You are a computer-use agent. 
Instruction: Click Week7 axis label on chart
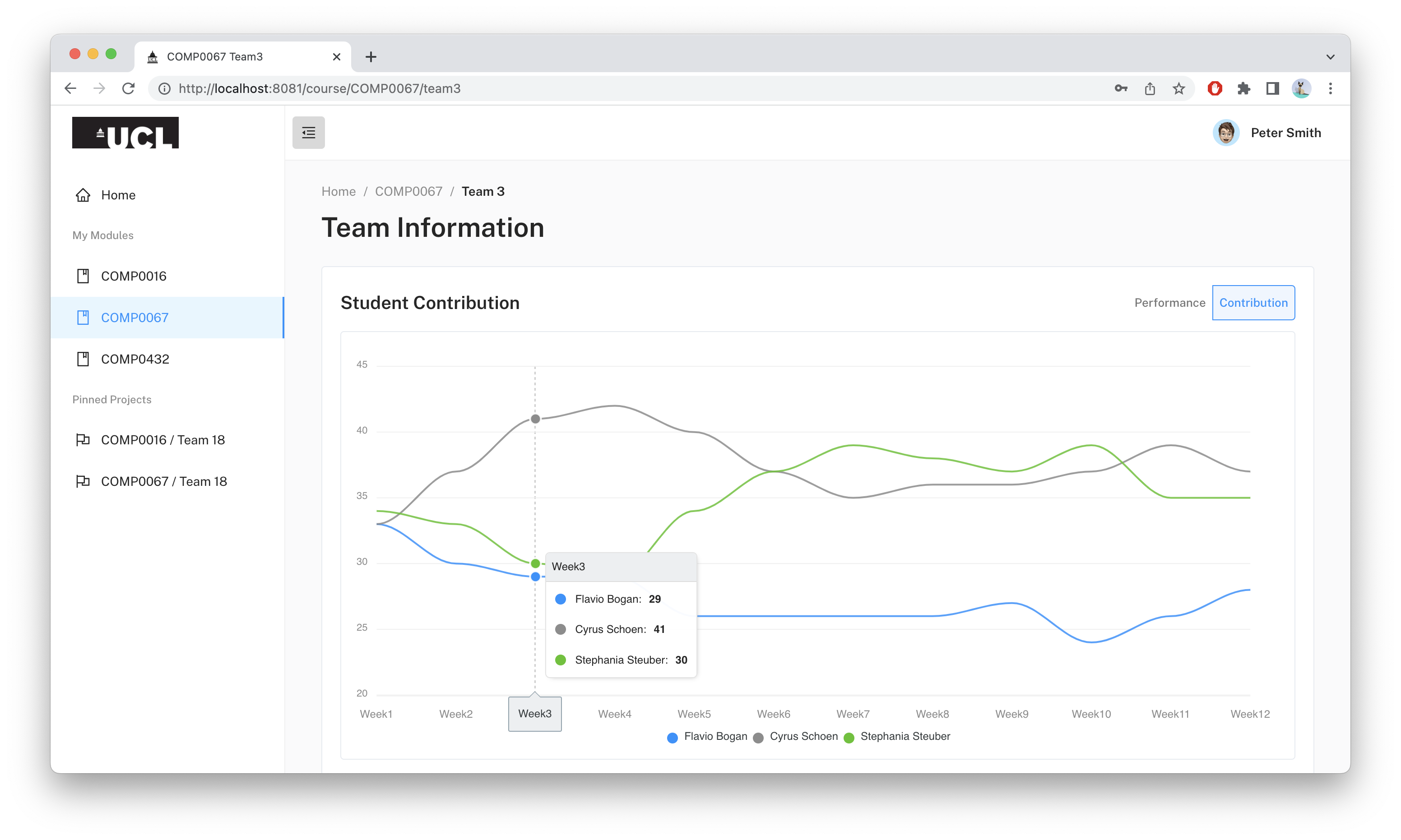click(853, 714)
